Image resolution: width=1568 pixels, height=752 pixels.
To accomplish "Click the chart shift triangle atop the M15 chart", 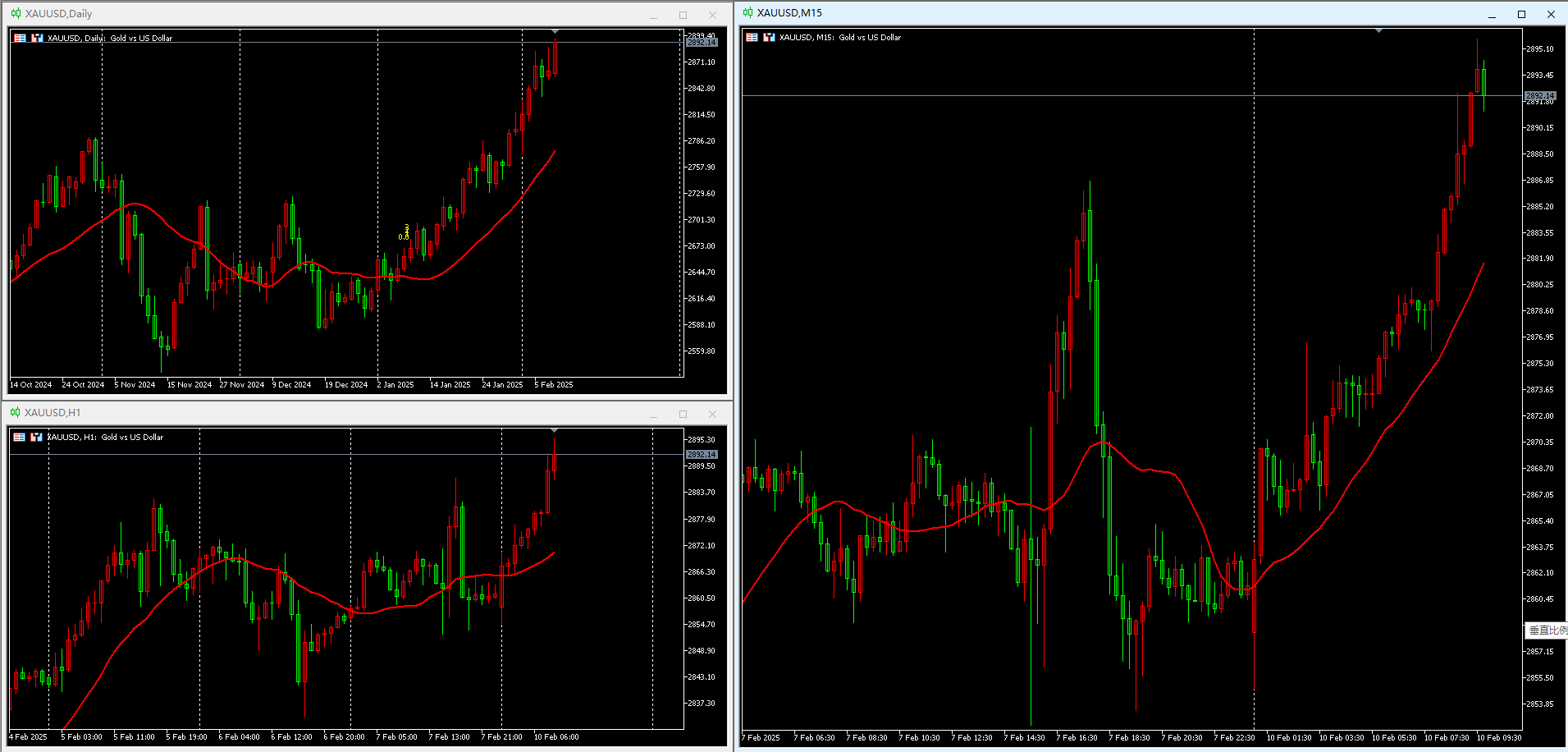I will (1378, 30).
